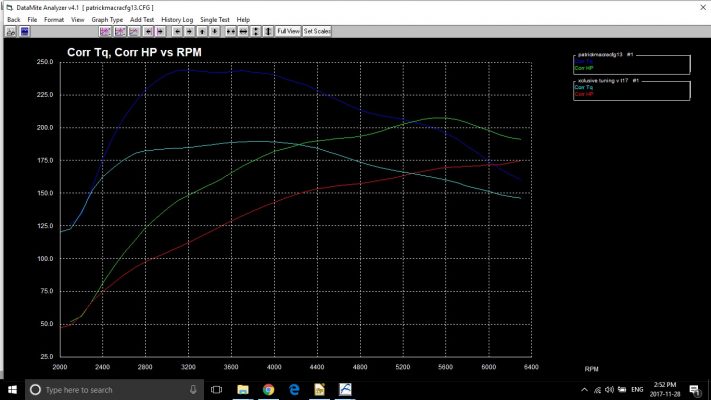Open the Single Test menu
This screenshot has width=711, height=400.
pyautogui.click(x=215, y=20)
